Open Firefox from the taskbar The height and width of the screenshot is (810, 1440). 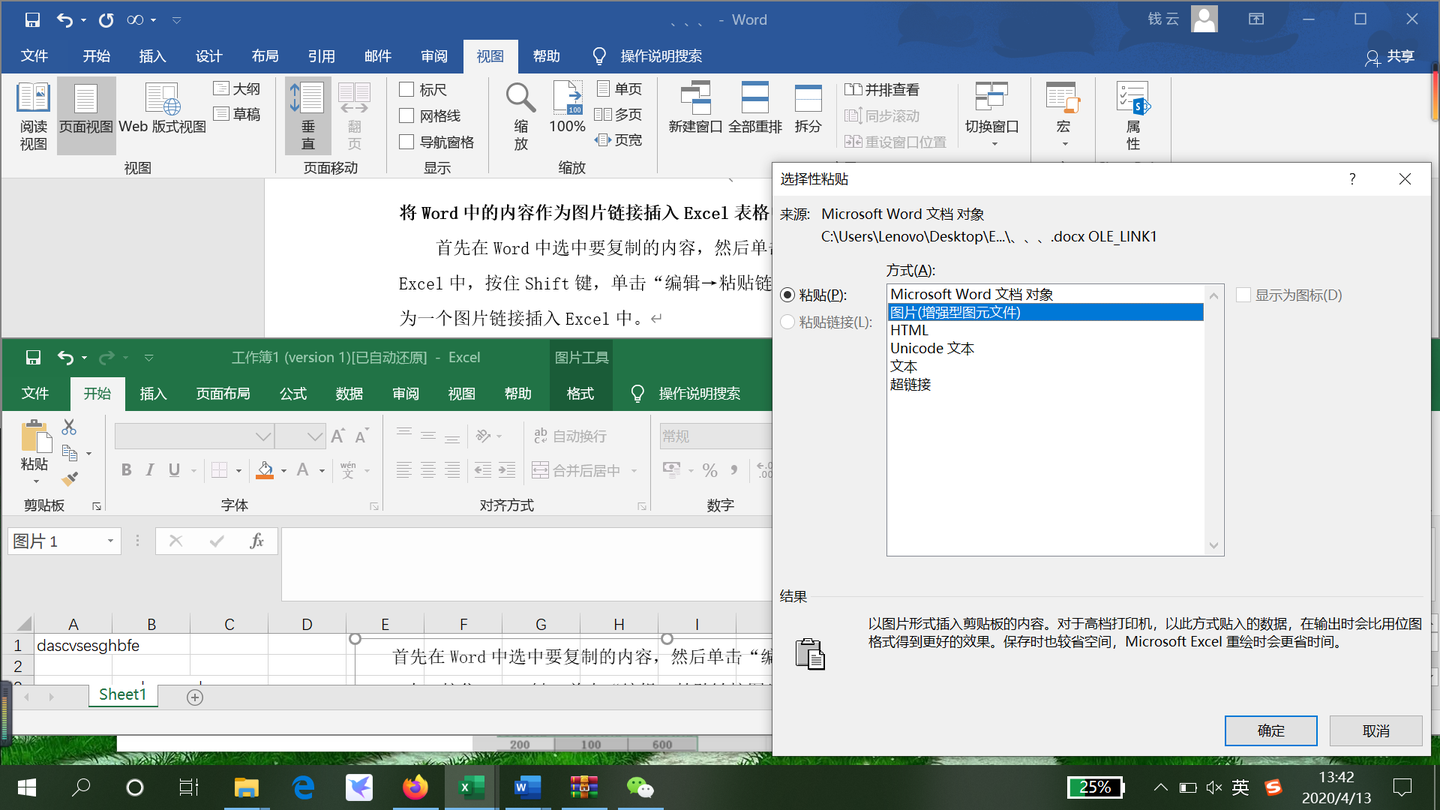pyautogui.click(x=415, y=788)
